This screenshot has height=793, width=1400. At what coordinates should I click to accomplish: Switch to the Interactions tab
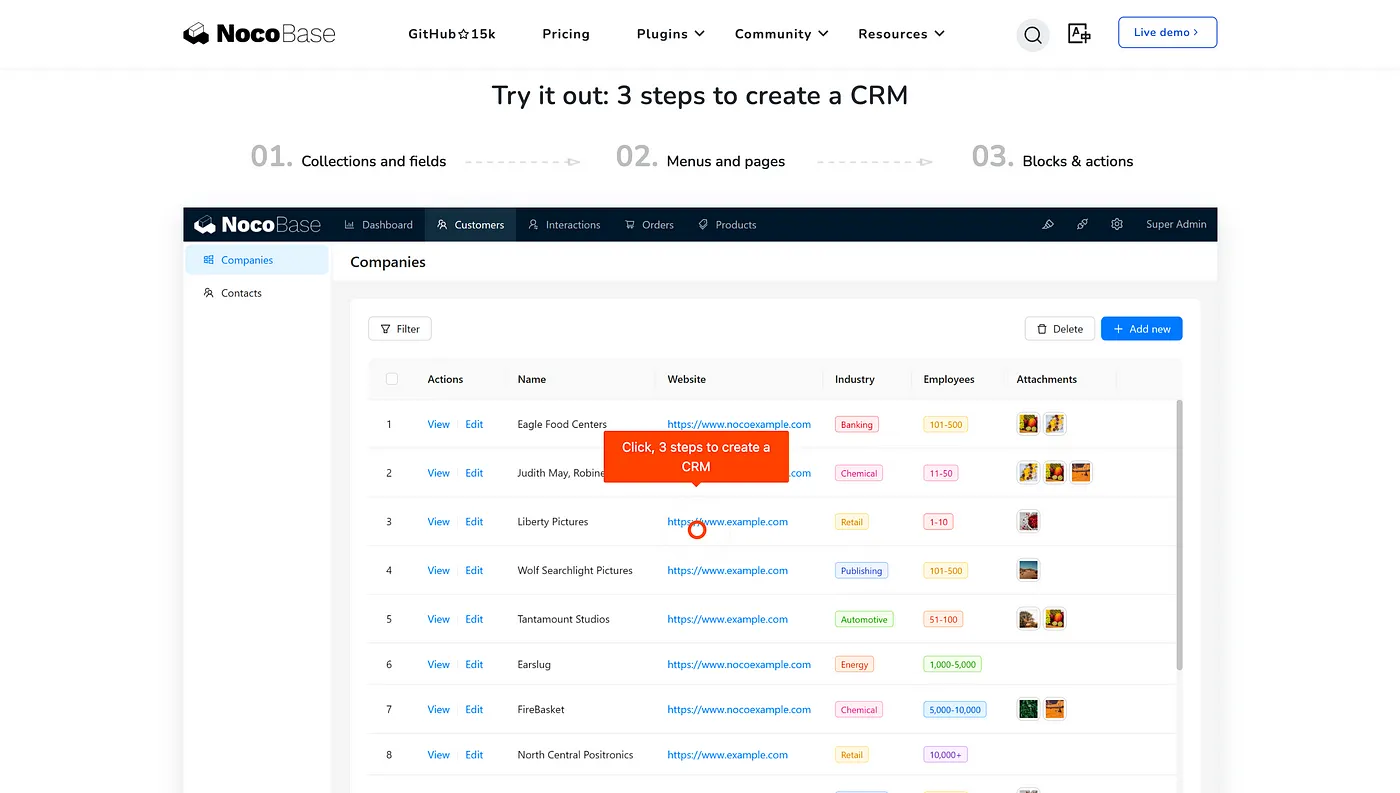(564, 225)
